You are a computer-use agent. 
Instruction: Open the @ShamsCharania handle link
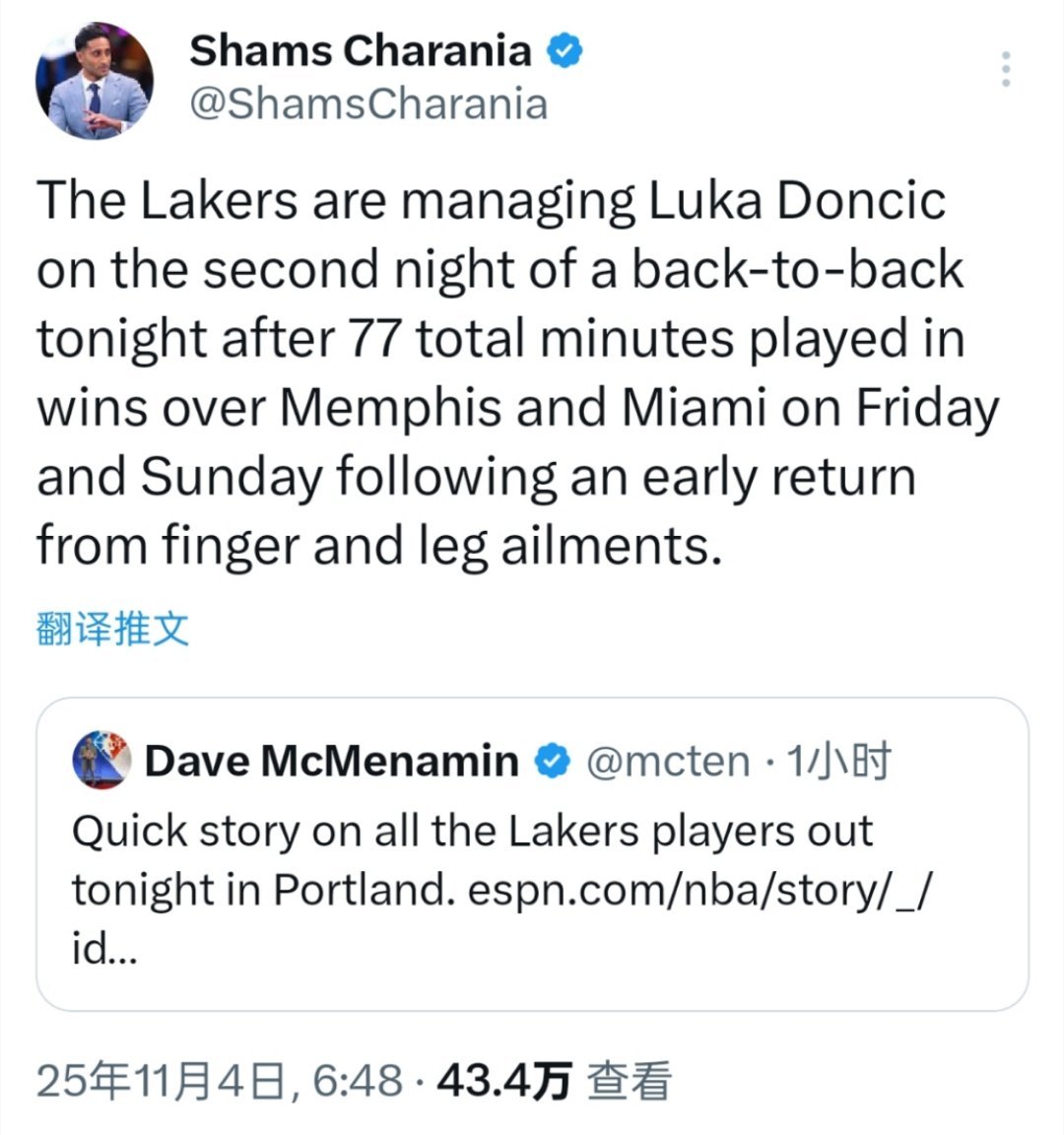point(367,104)
